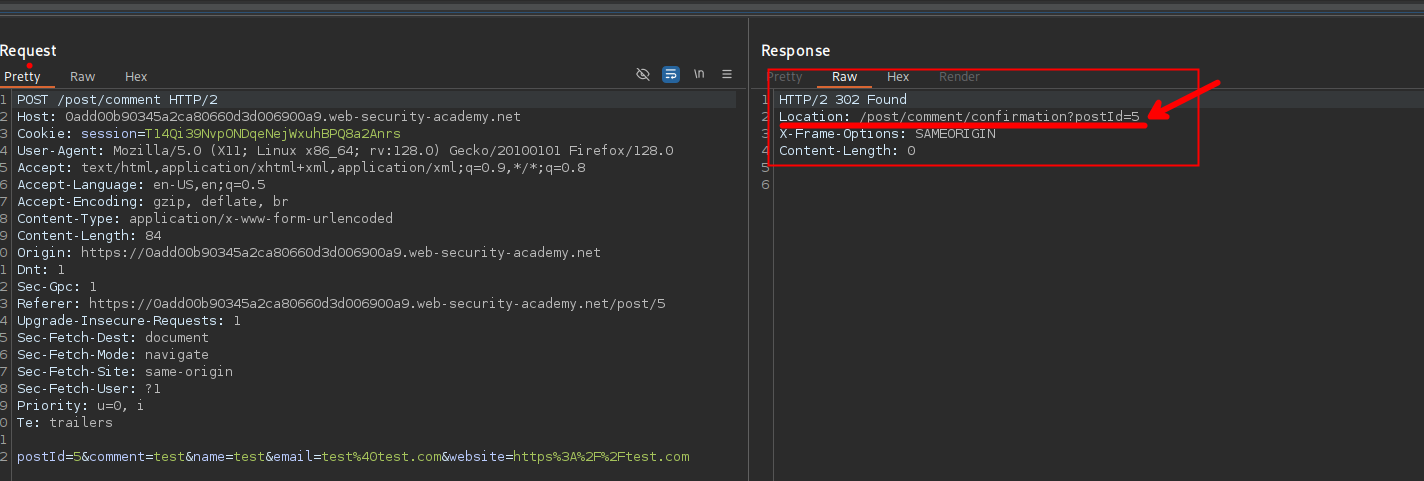Select the Response Raw tab
The width and height of the screenshot is (1424, 481).
844,77
